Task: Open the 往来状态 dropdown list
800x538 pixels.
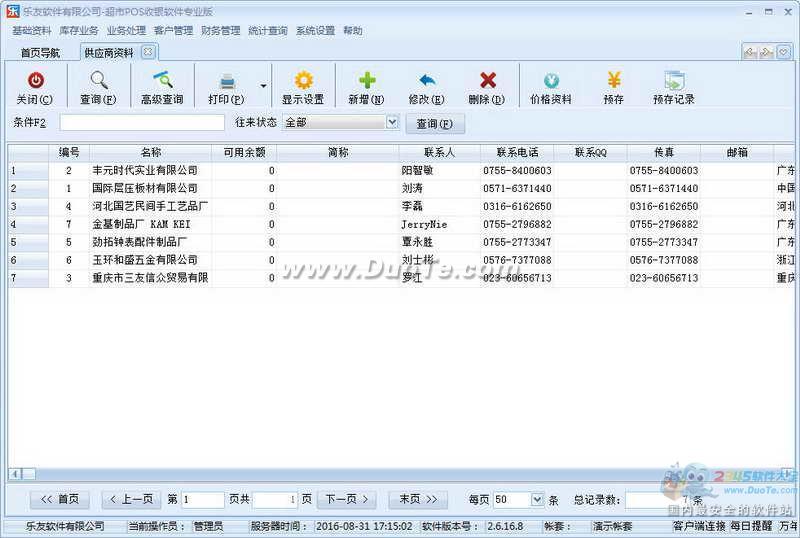Action: pos(392,122)
